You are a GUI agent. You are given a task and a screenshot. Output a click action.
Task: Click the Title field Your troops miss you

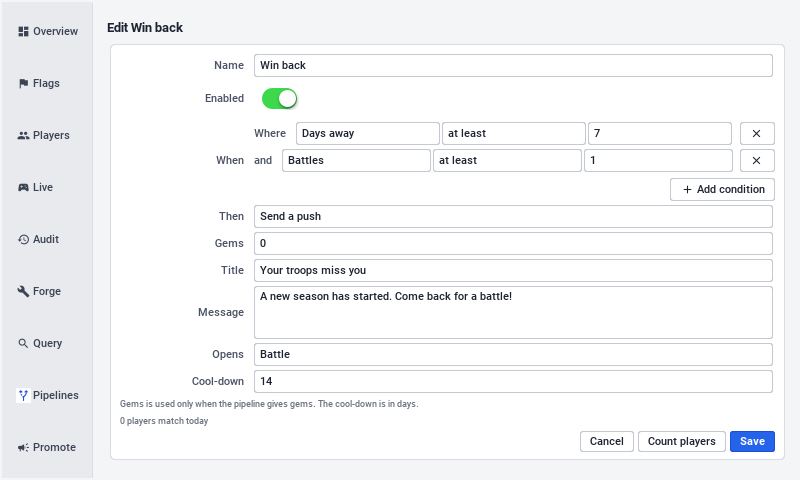click(x=513, y=271)
